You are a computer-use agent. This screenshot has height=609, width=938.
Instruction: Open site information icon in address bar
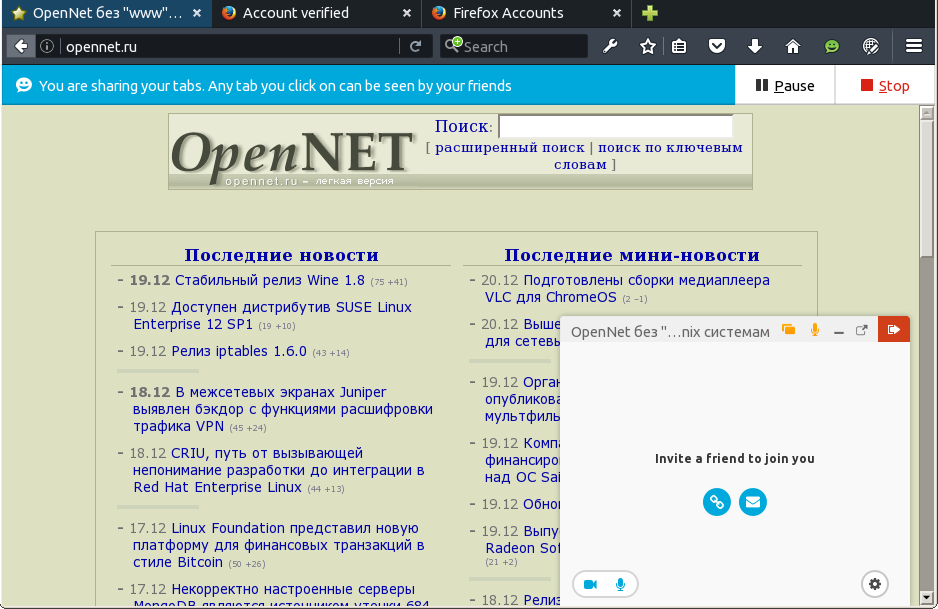(47, 46)
